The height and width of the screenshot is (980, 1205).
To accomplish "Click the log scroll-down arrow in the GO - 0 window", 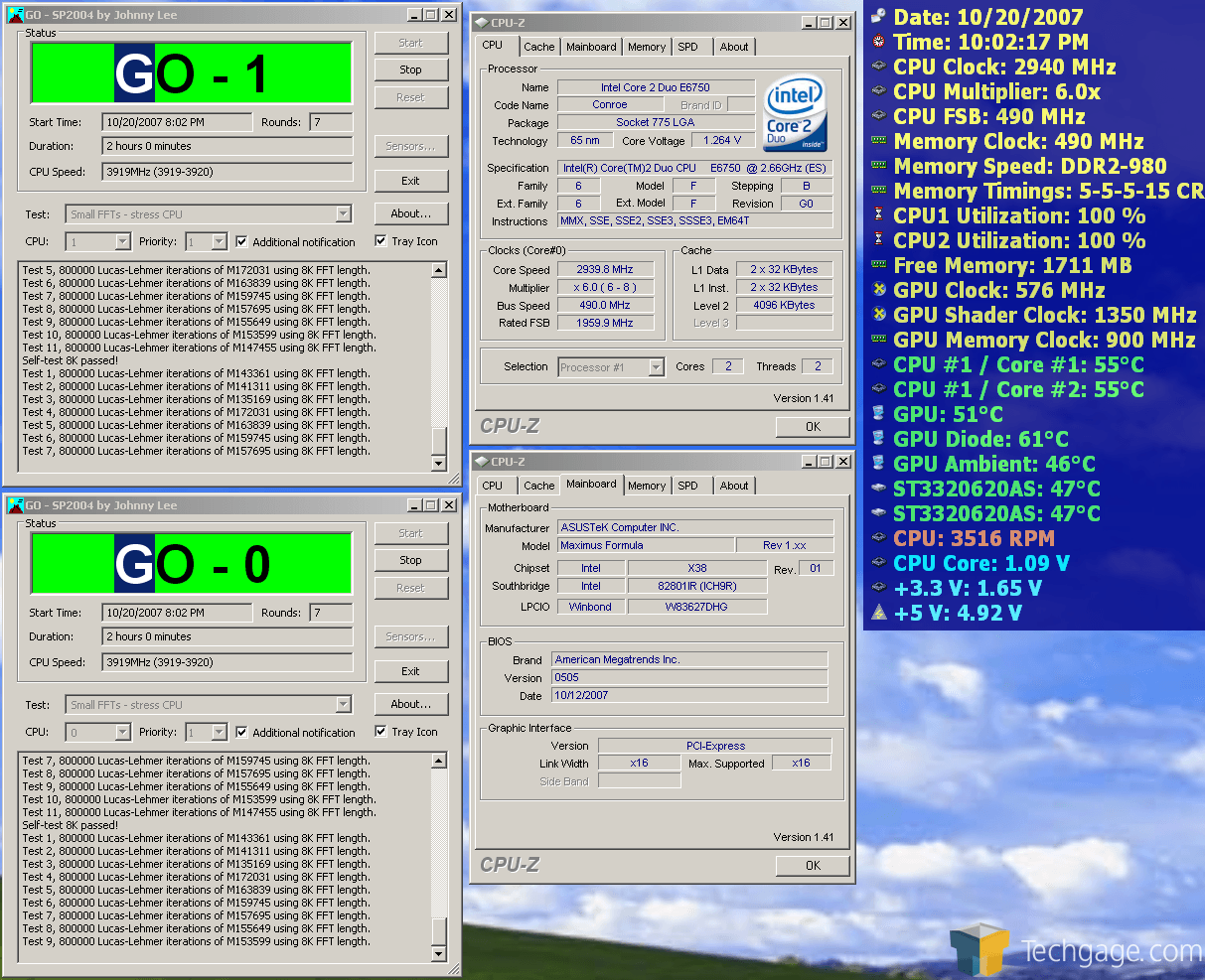I will [x=439, y=953].
